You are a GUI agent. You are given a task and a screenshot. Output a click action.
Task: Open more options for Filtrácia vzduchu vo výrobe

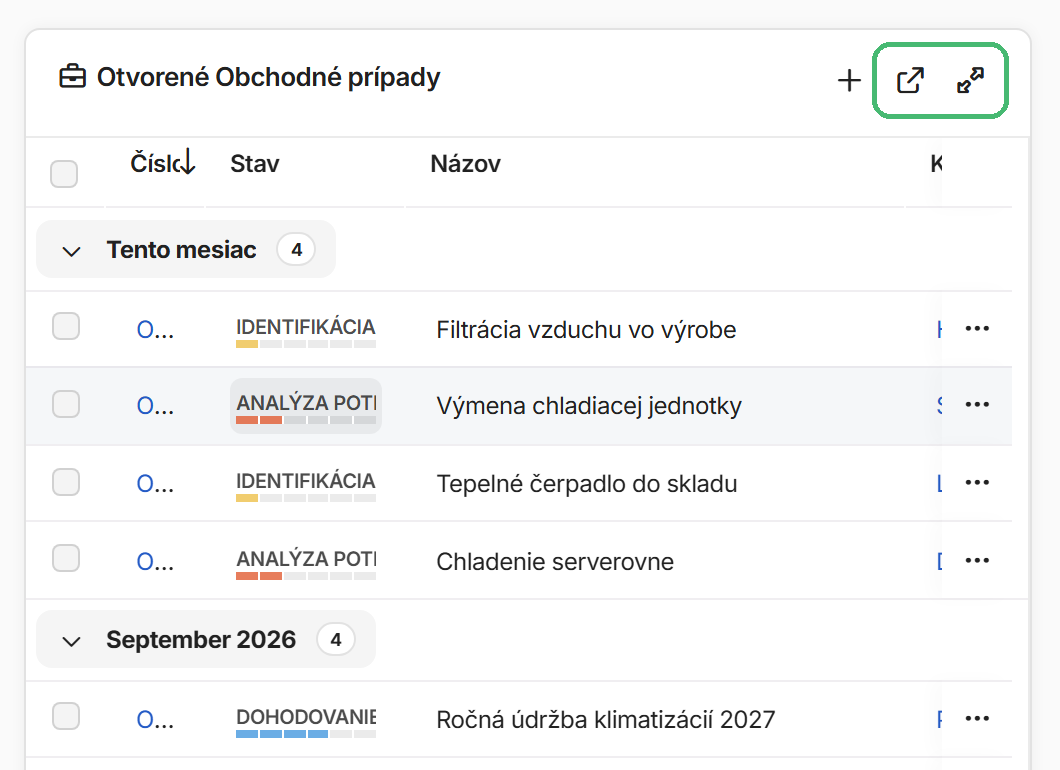(977, 329)
